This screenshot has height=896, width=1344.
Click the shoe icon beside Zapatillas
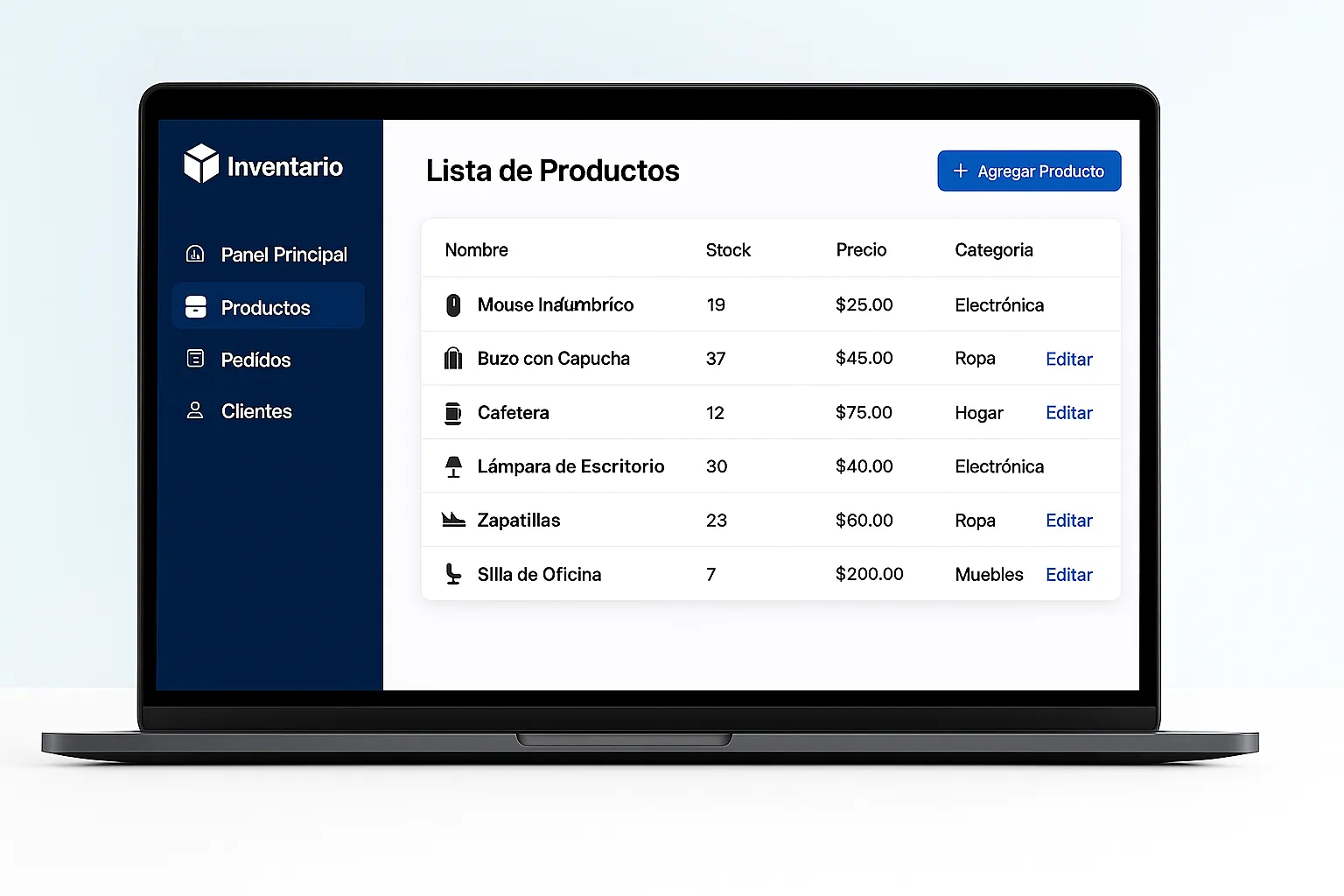point(453,520)
